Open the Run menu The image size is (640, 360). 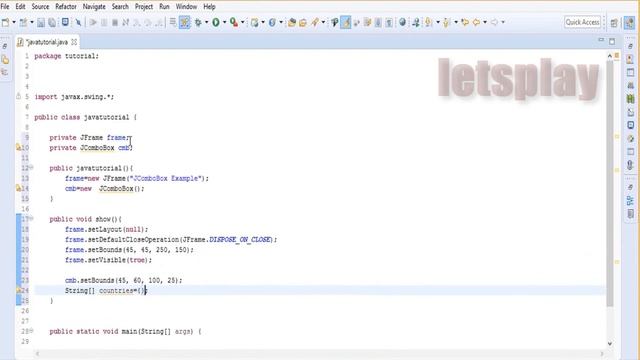pos(164,7)
